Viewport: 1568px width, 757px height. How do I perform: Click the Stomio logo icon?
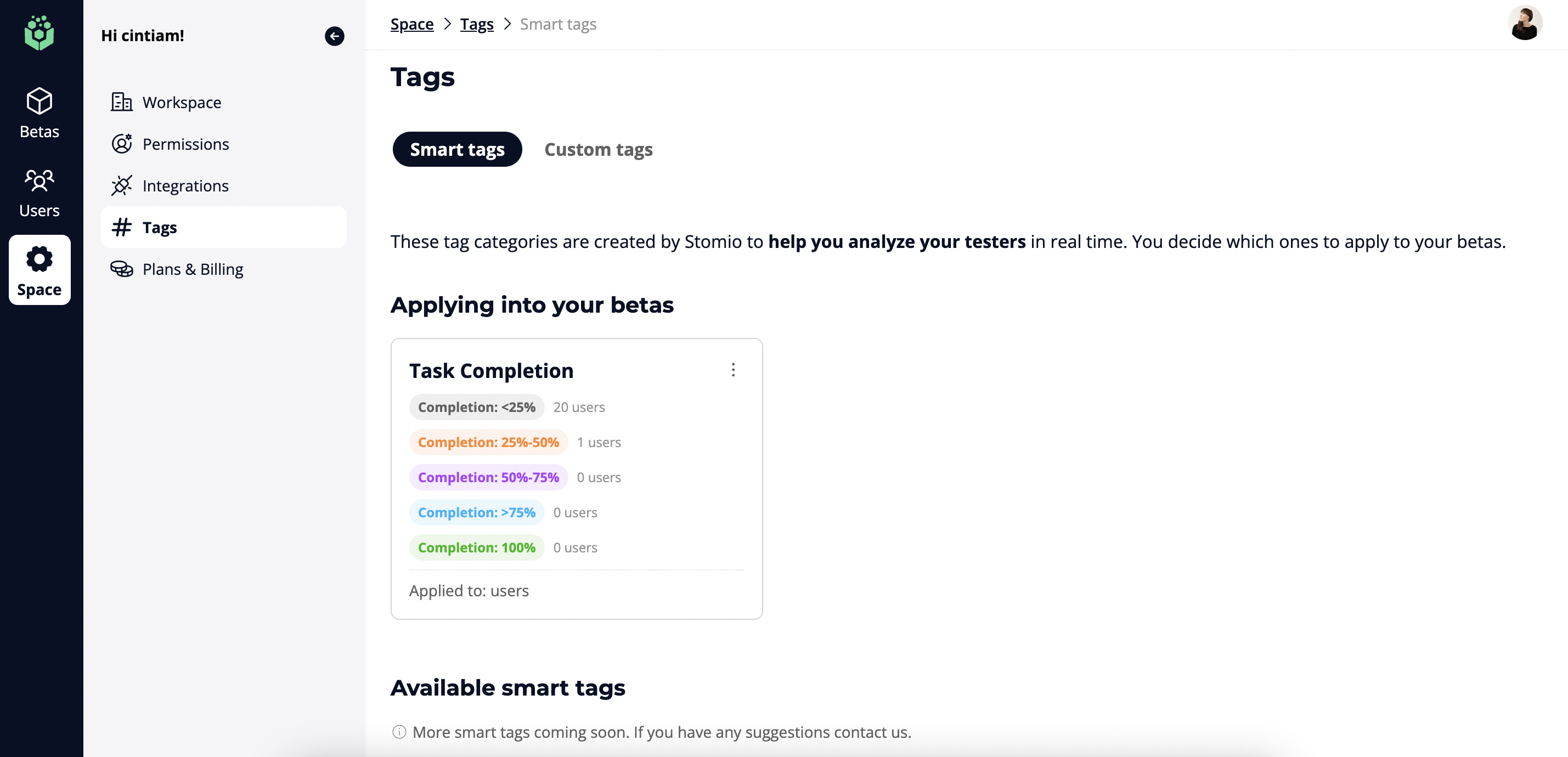click(39, 33)
